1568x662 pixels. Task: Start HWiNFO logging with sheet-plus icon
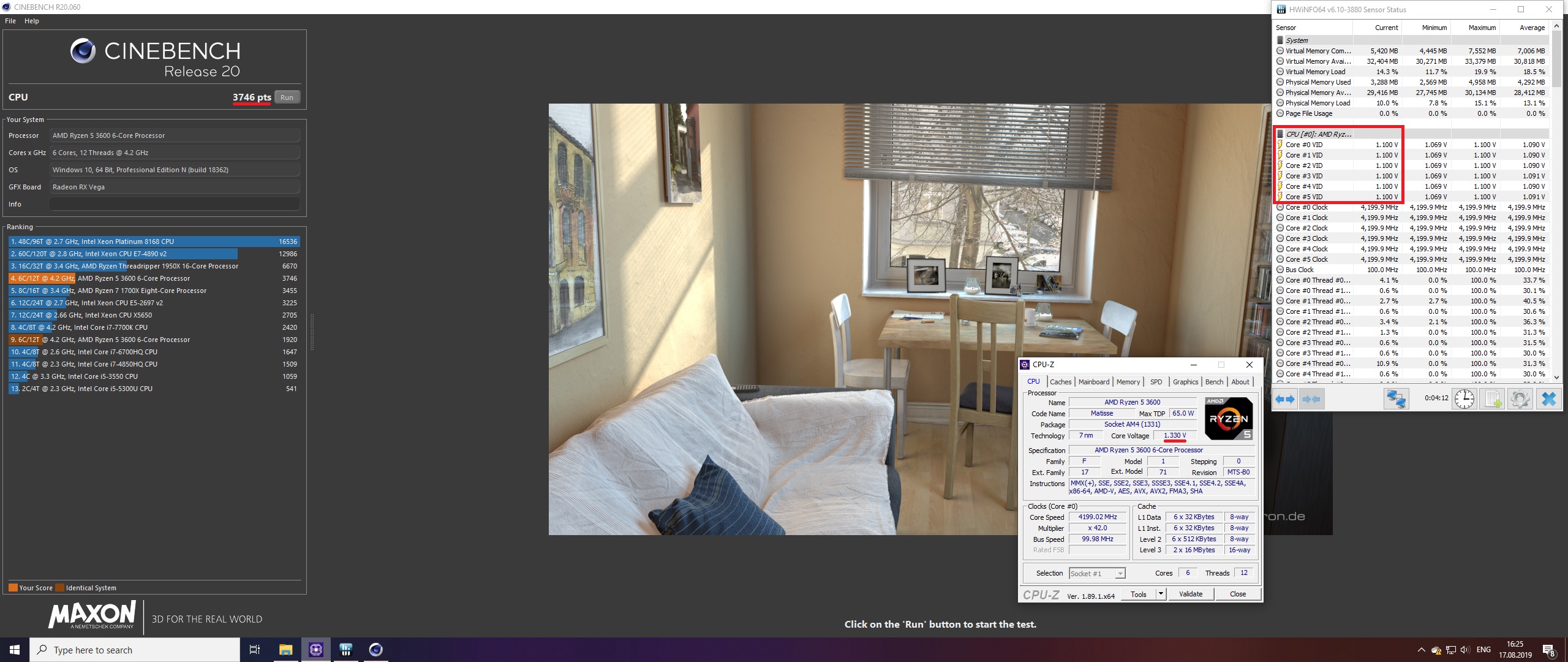(1492, 399)
